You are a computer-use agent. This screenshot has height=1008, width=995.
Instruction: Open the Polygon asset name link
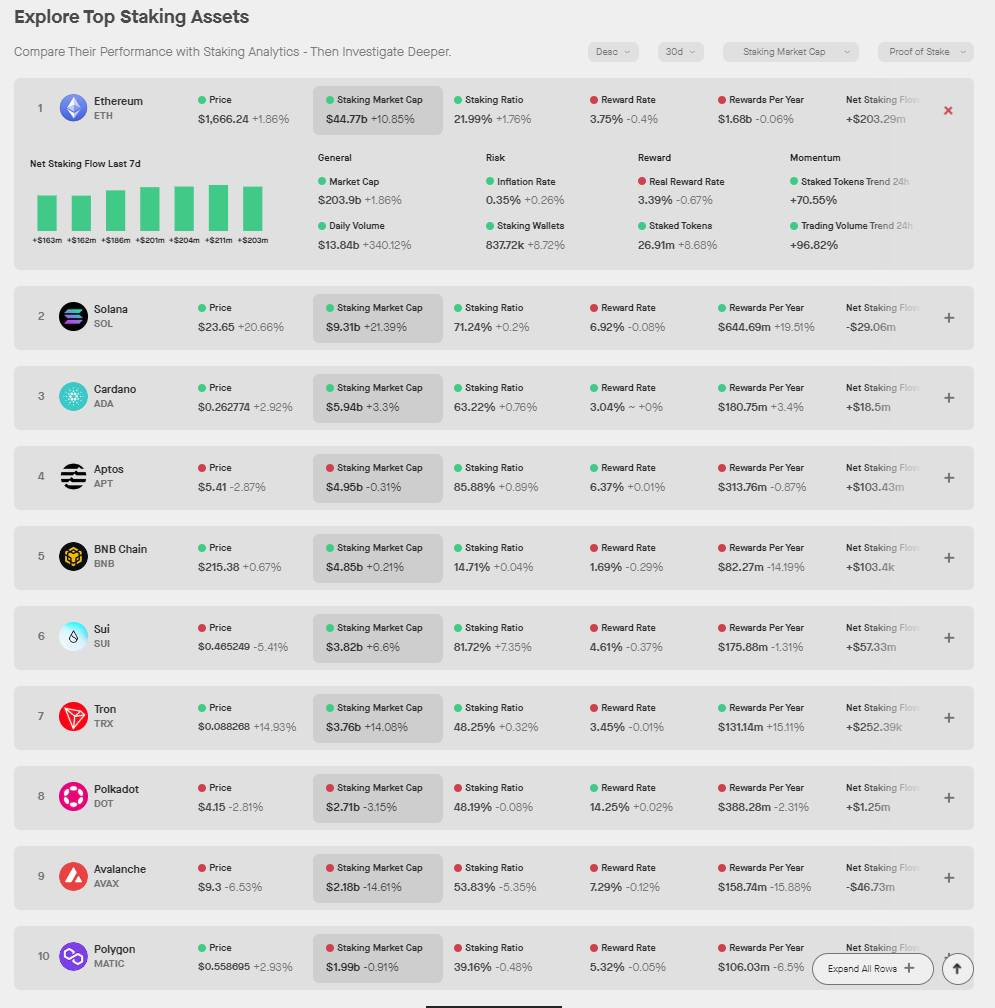[x=114, y=949]
